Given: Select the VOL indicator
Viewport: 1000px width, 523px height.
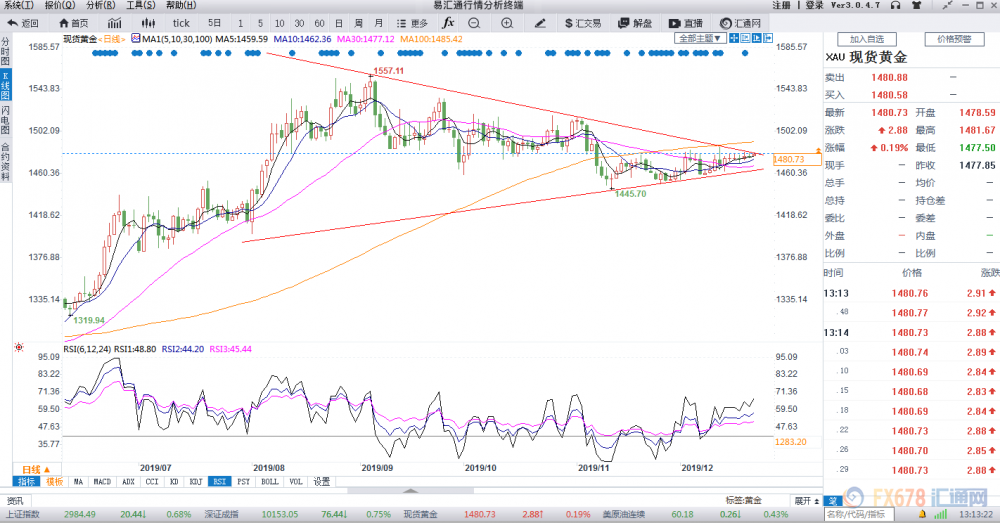Looking at the screenshot, I should point(296,482).
